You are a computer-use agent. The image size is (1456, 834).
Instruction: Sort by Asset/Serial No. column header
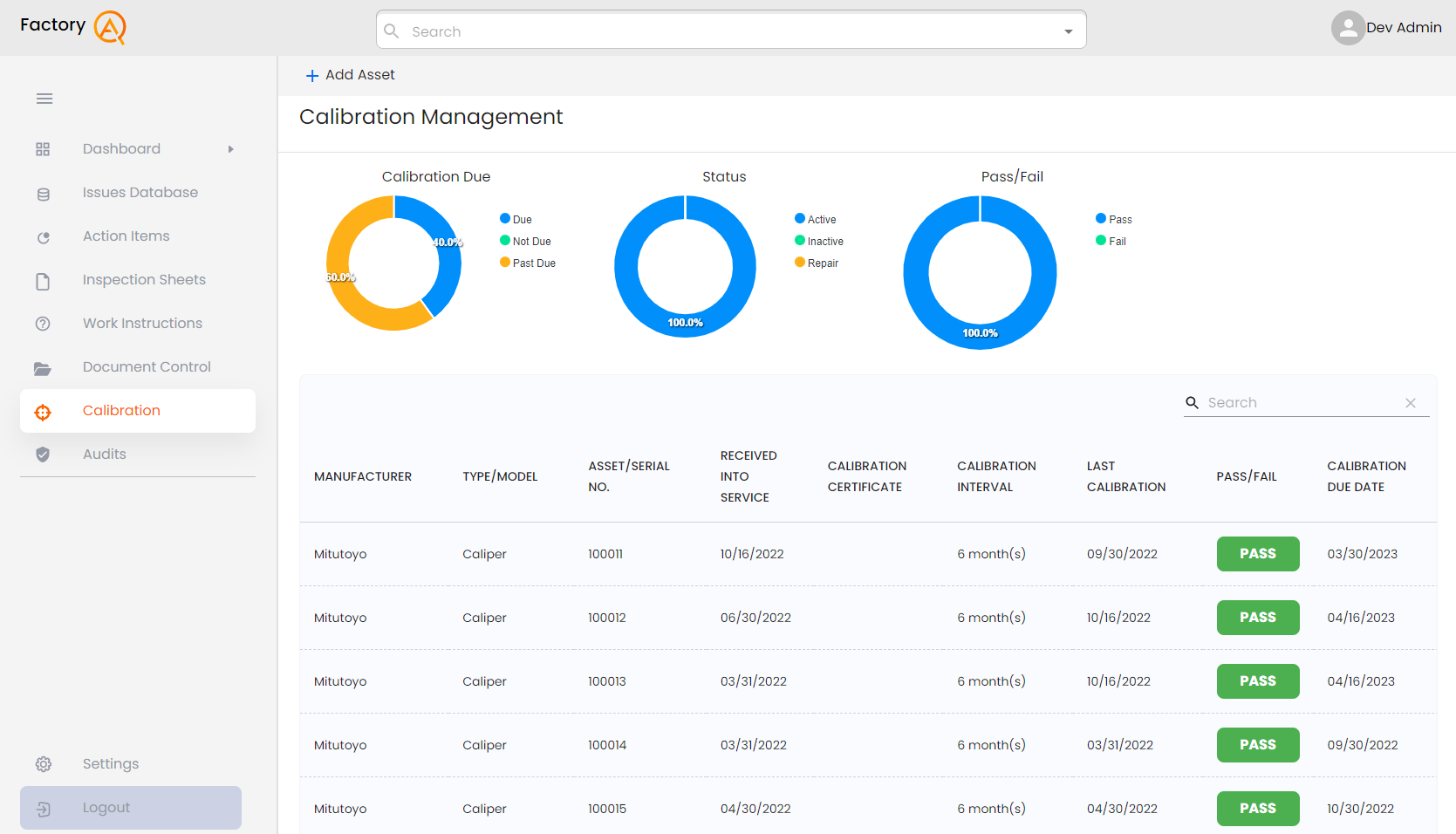pos(629,476)
